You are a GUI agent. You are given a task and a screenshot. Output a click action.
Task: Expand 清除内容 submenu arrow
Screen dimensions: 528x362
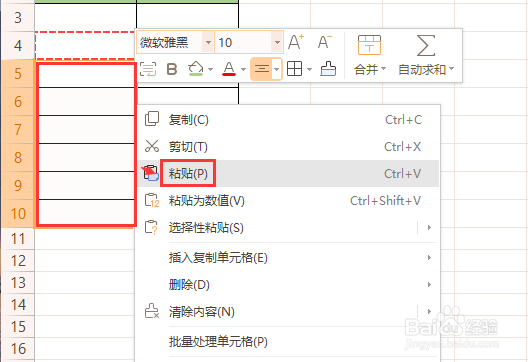429,311
